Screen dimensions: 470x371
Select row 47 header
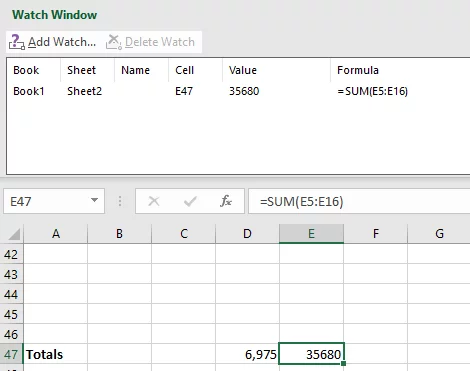tap(11, 354)
